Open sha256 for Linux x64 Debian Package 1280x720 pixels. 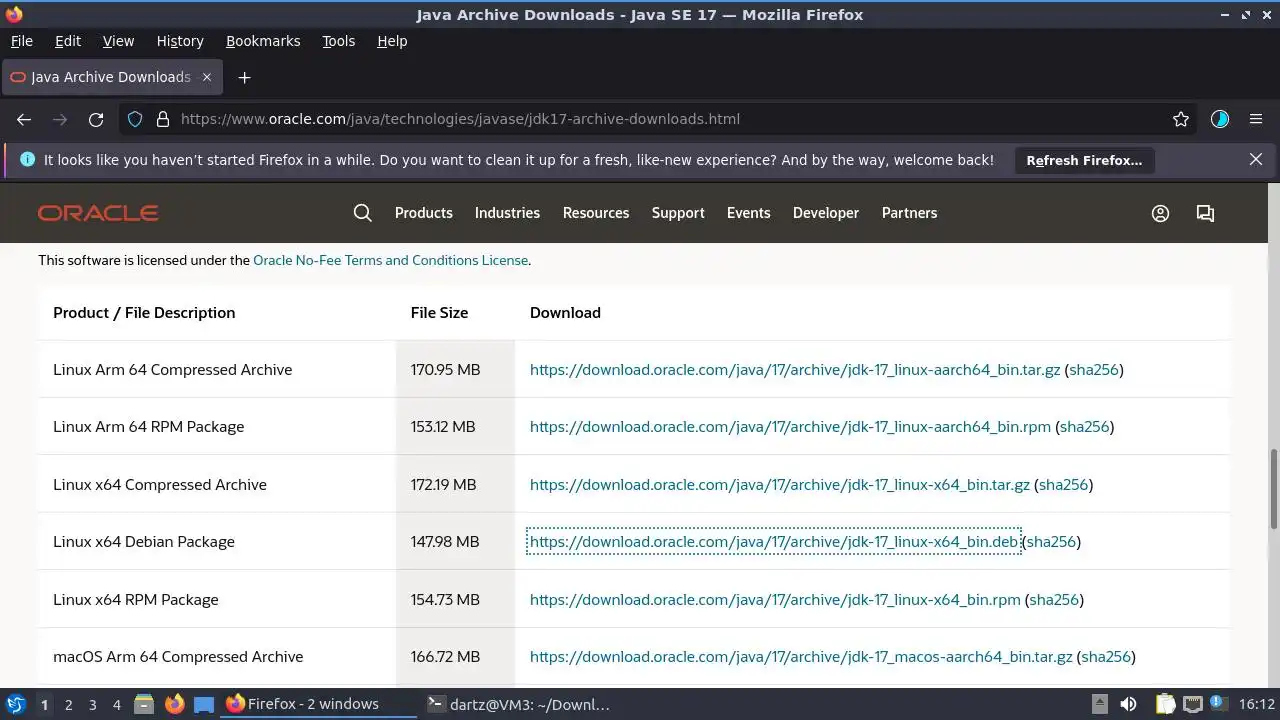(x=1051, y=542)
